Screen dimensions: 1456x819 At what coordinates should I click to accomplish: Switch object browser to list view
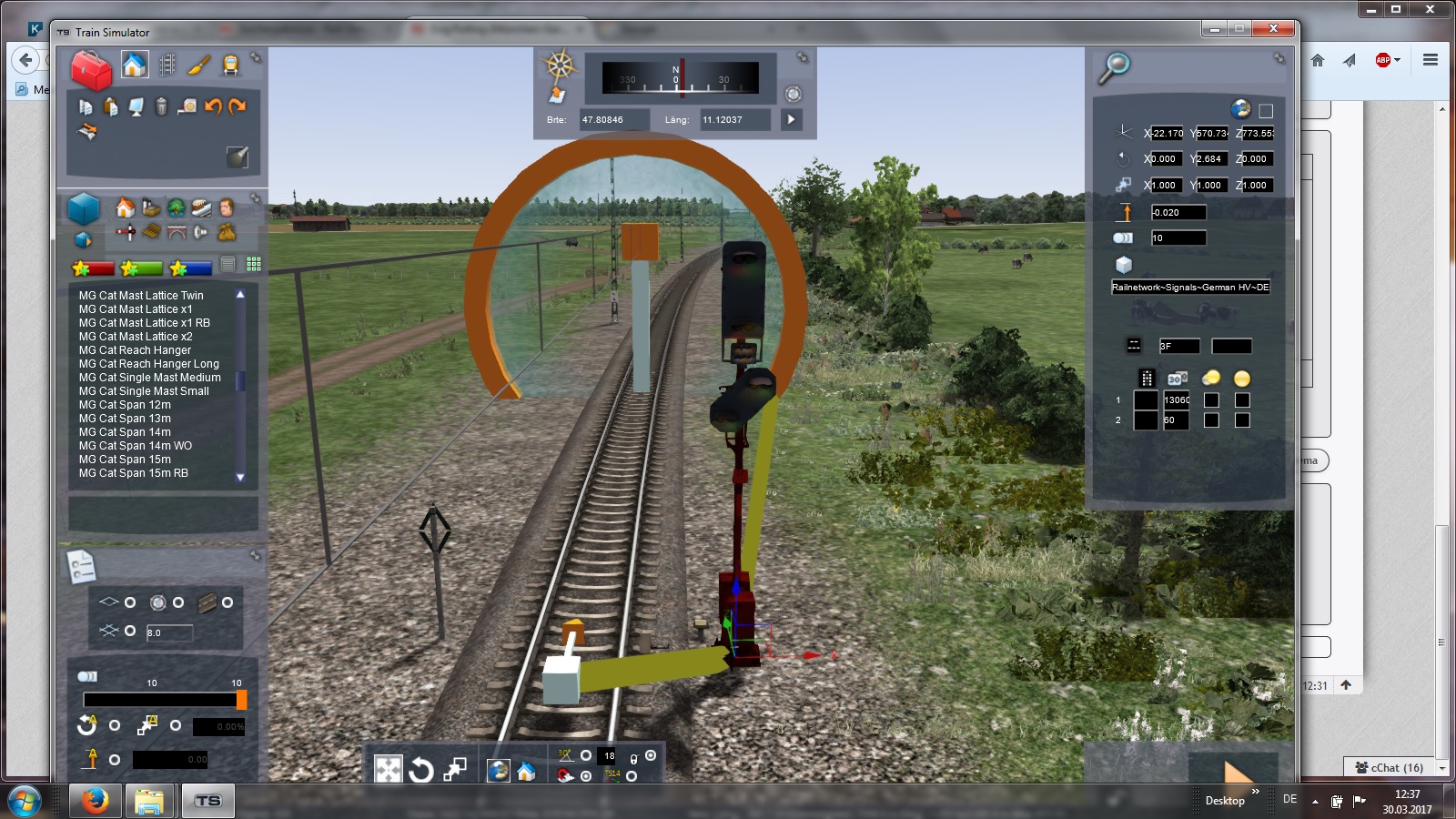(x=228, y=265)
